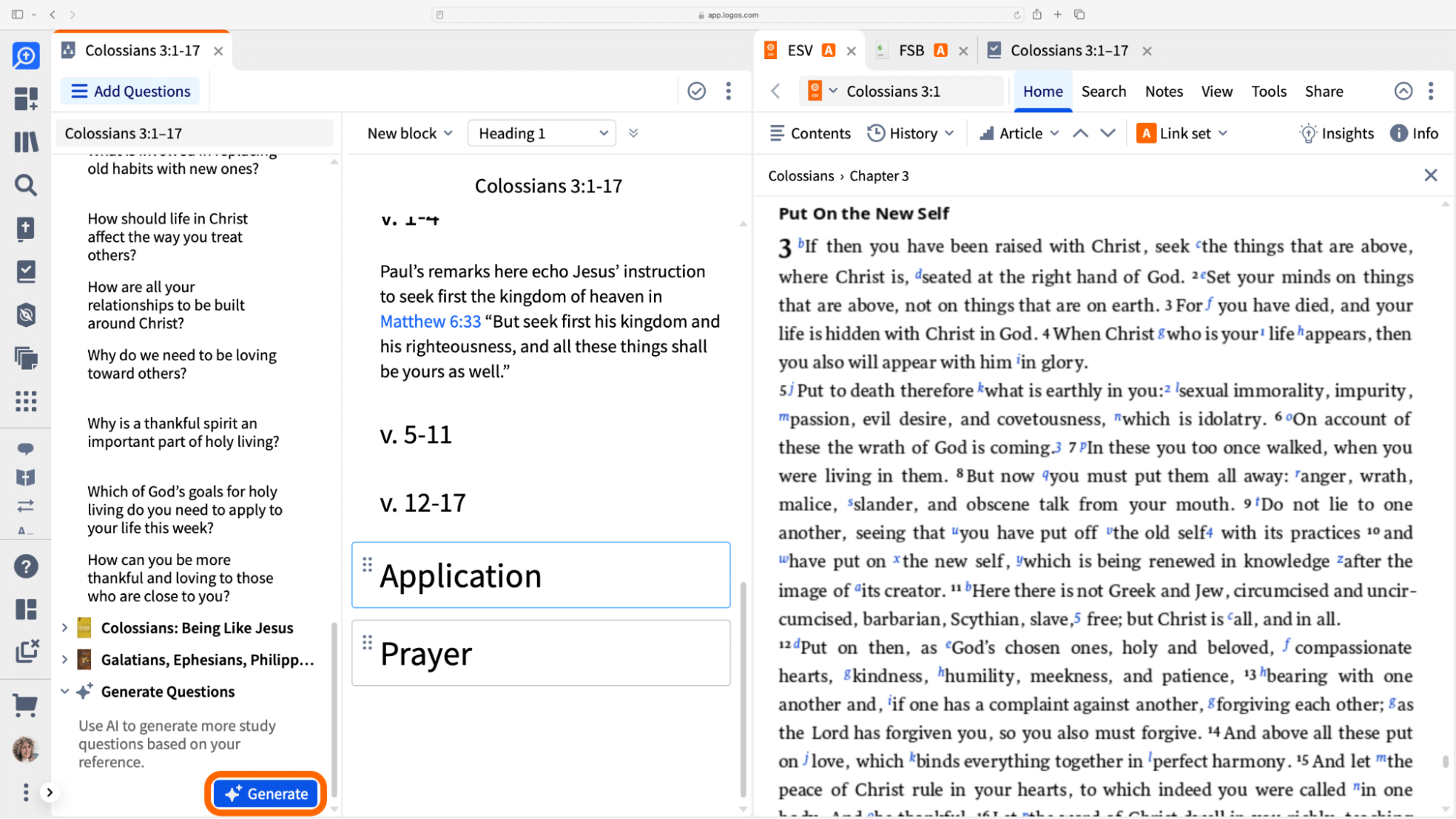Open kebab menu in the Bible study builder toolbar
The image size is (1456, 819).
coord(728,91)
